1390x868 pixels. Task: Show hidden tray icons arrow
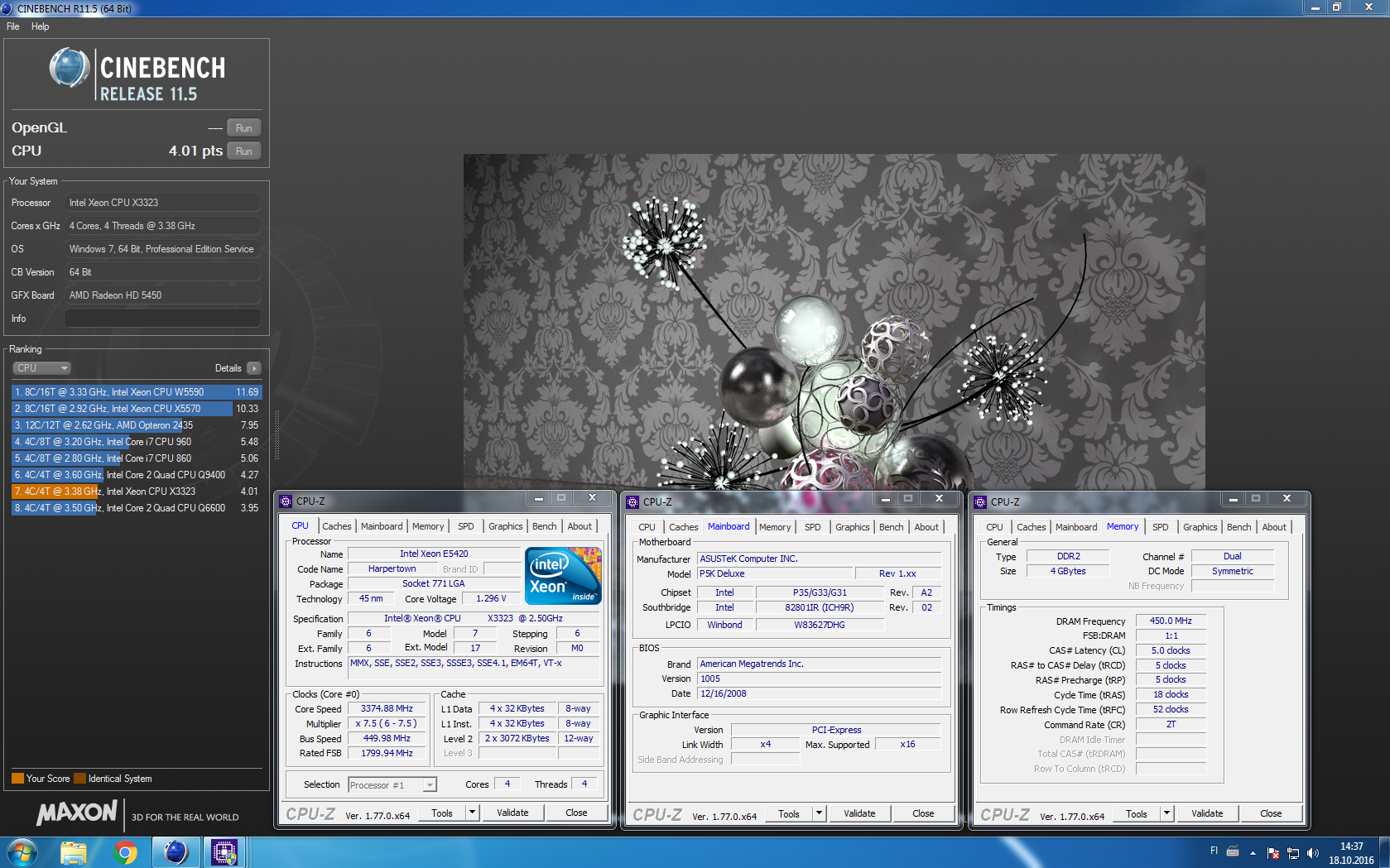click(1253, 852)
